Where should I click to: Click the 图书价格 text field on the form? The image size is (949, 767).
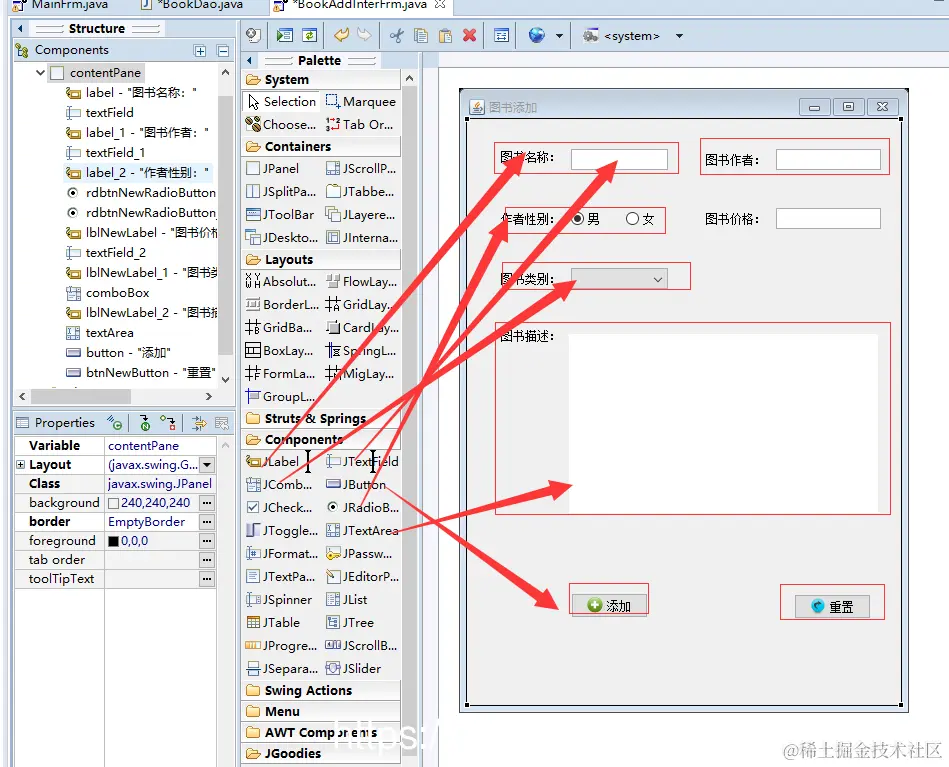pos(828,219)
